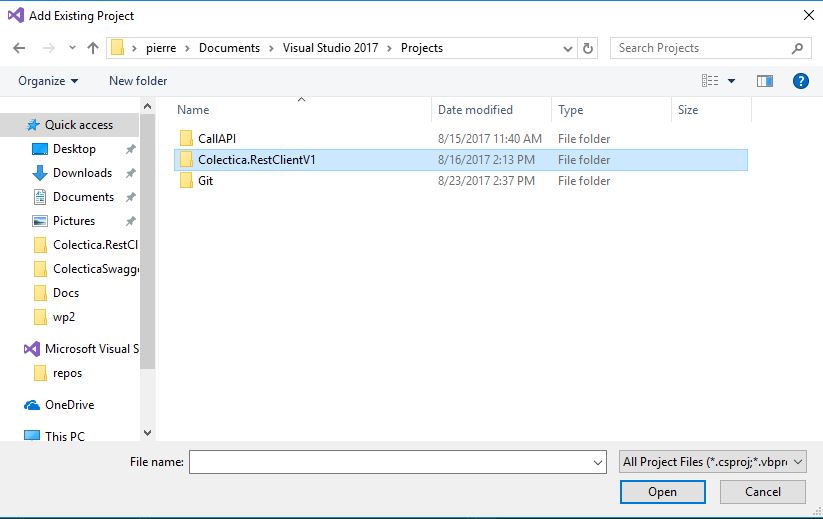The width and height of the screenshot is (823, 519).
Task: Click the address bar folder icon
Action: (118, 48)
